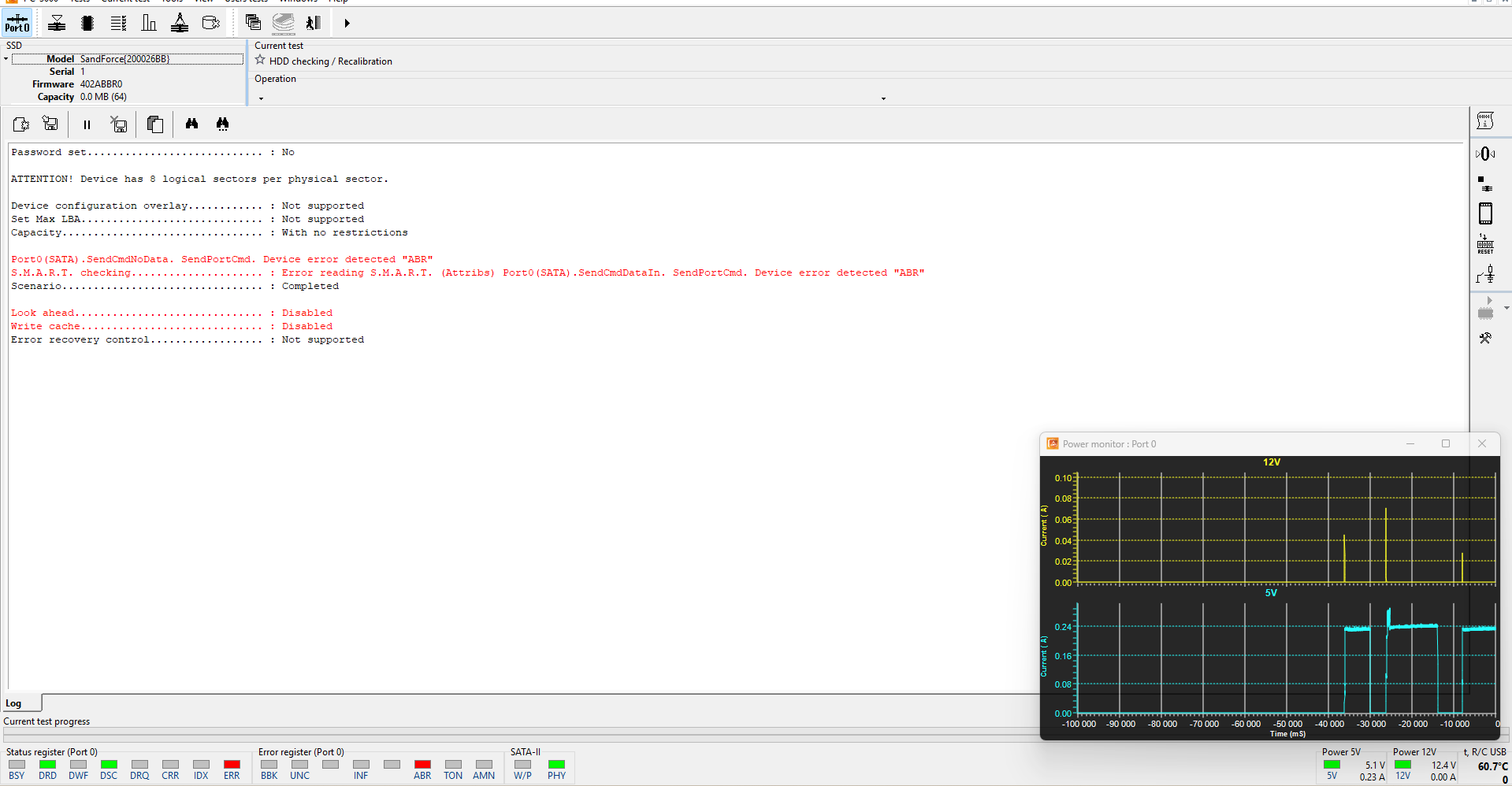Click the 5V current graph in Power monitor
The image size is (1512, 786).
point(1286,658)
